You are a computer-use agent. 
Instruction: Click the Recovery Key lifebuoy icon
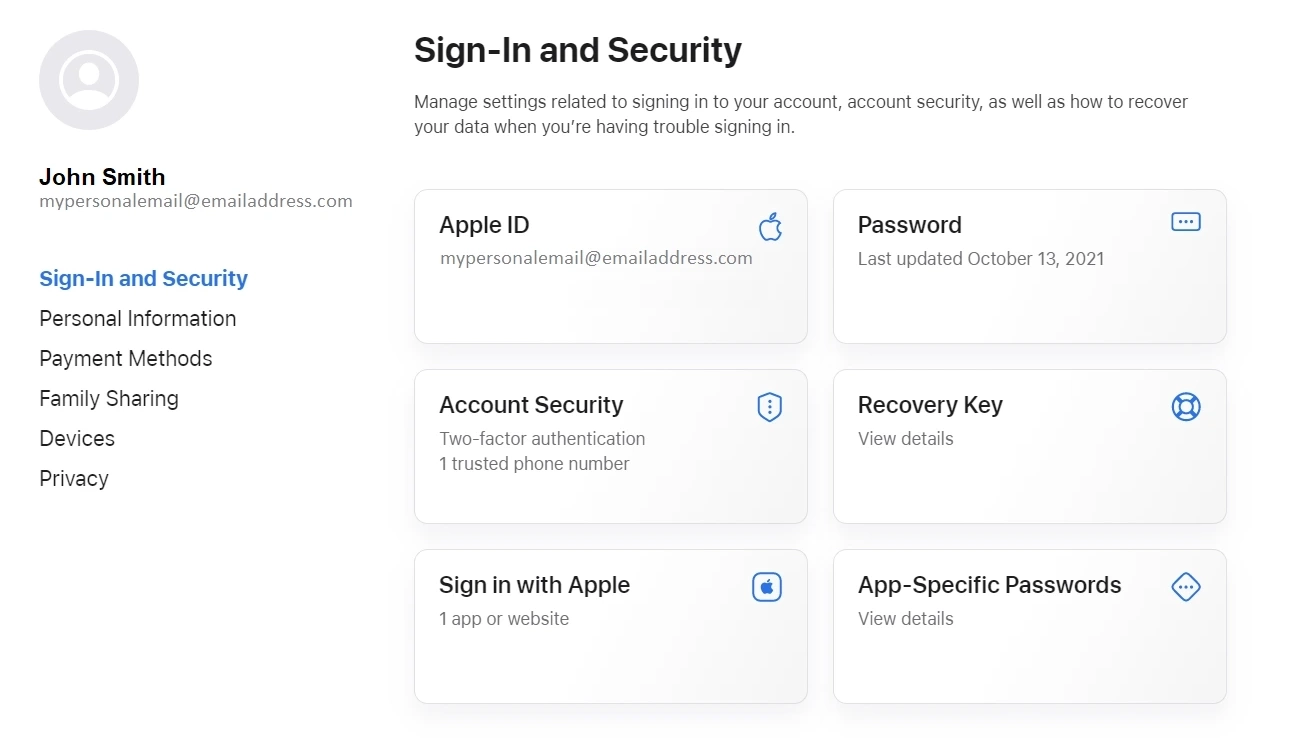(x=1185, y=407)
